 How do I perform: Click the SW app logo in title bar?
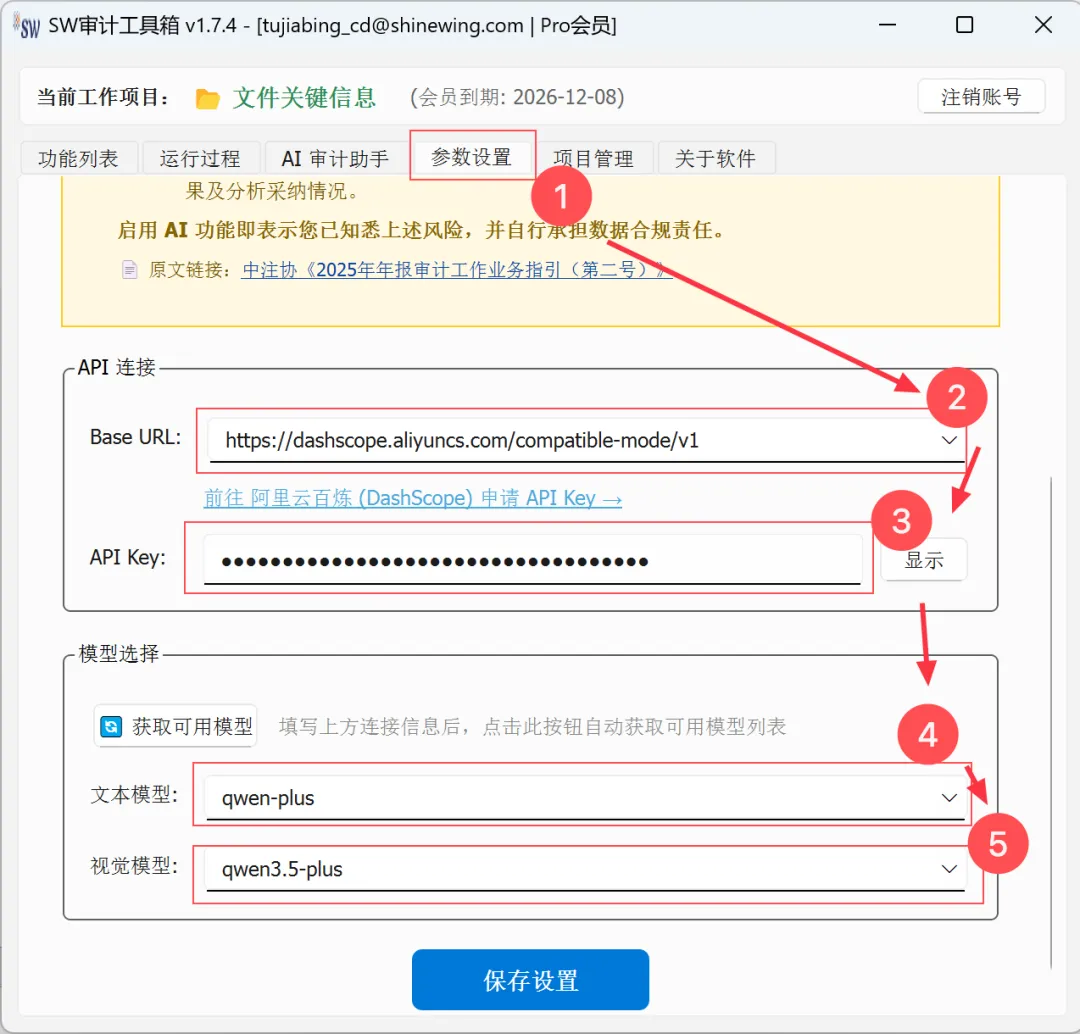(x=28, y=25)
